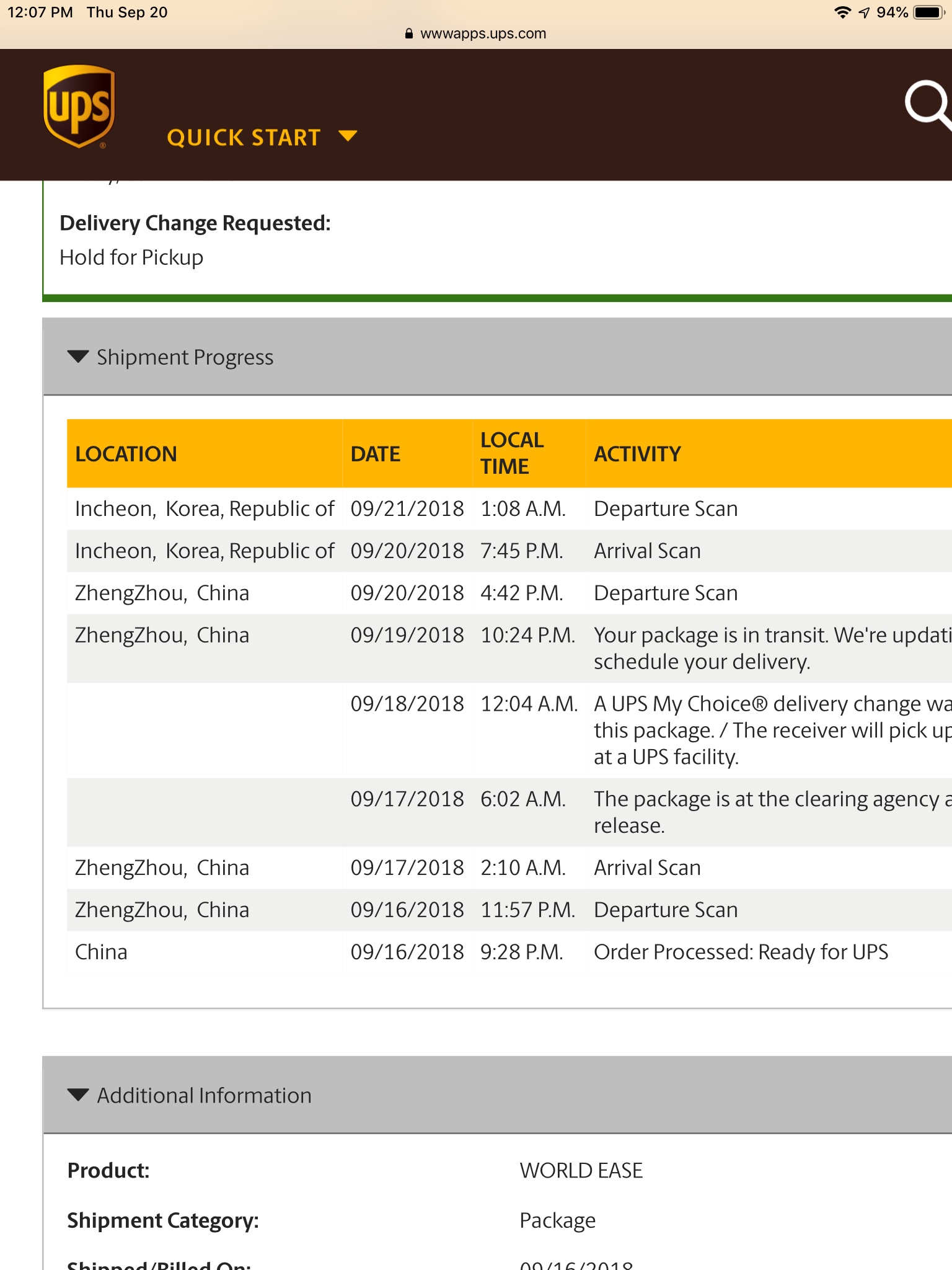Tap the Additional Information heading text
This screenshot has width=952, height=1270.
(204, 1096)
